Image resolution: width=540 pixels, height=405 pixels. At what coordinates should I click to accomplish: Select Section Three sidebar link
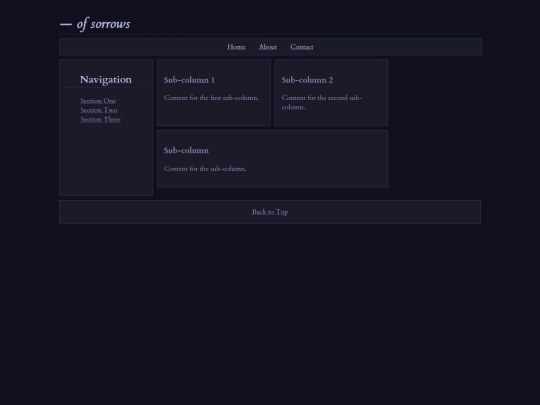[101, 119]
